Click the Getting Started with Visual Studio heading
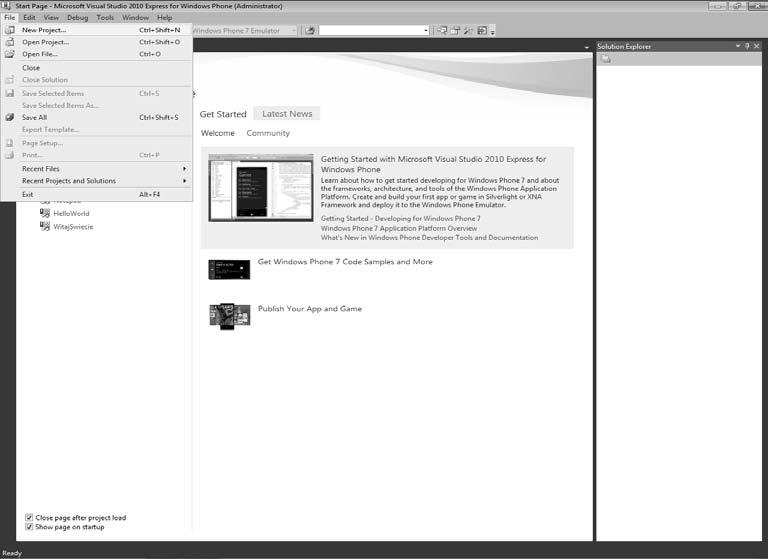This screenshot has width=768, height=559. [x=433, y=164]
